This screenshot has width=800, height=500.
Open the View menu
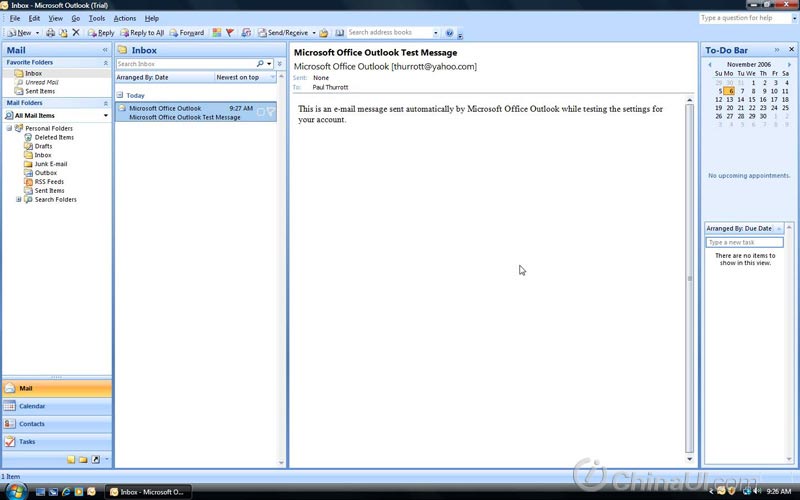[55, 18]
